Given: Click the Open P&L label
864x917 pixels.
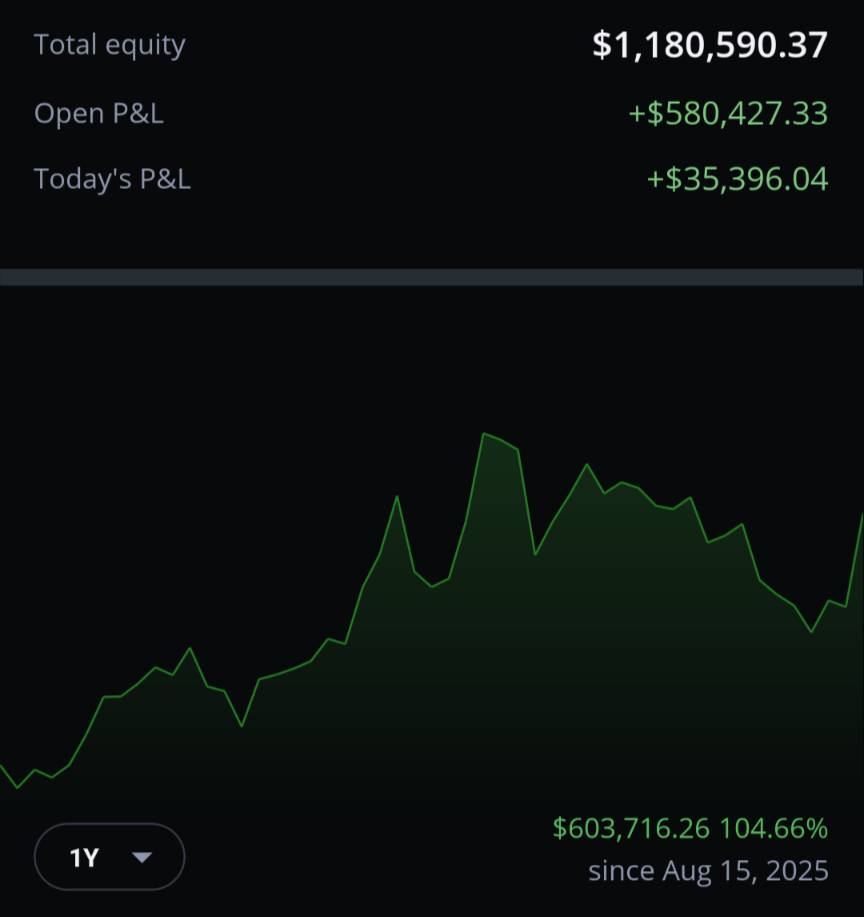Looking at the screenshot, I should point(99,113).
